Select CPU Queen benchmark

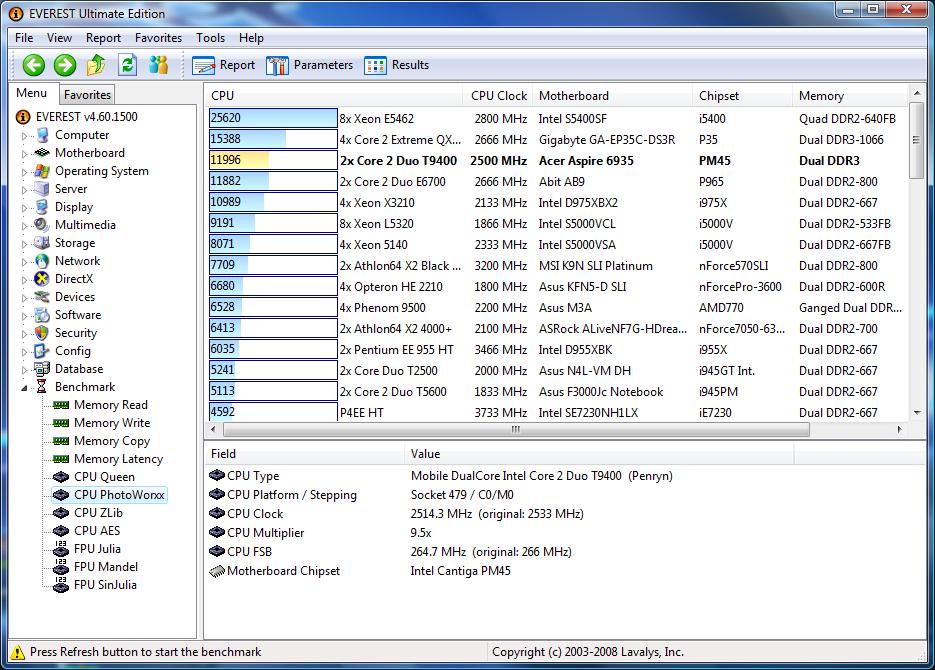click(104, 477)
